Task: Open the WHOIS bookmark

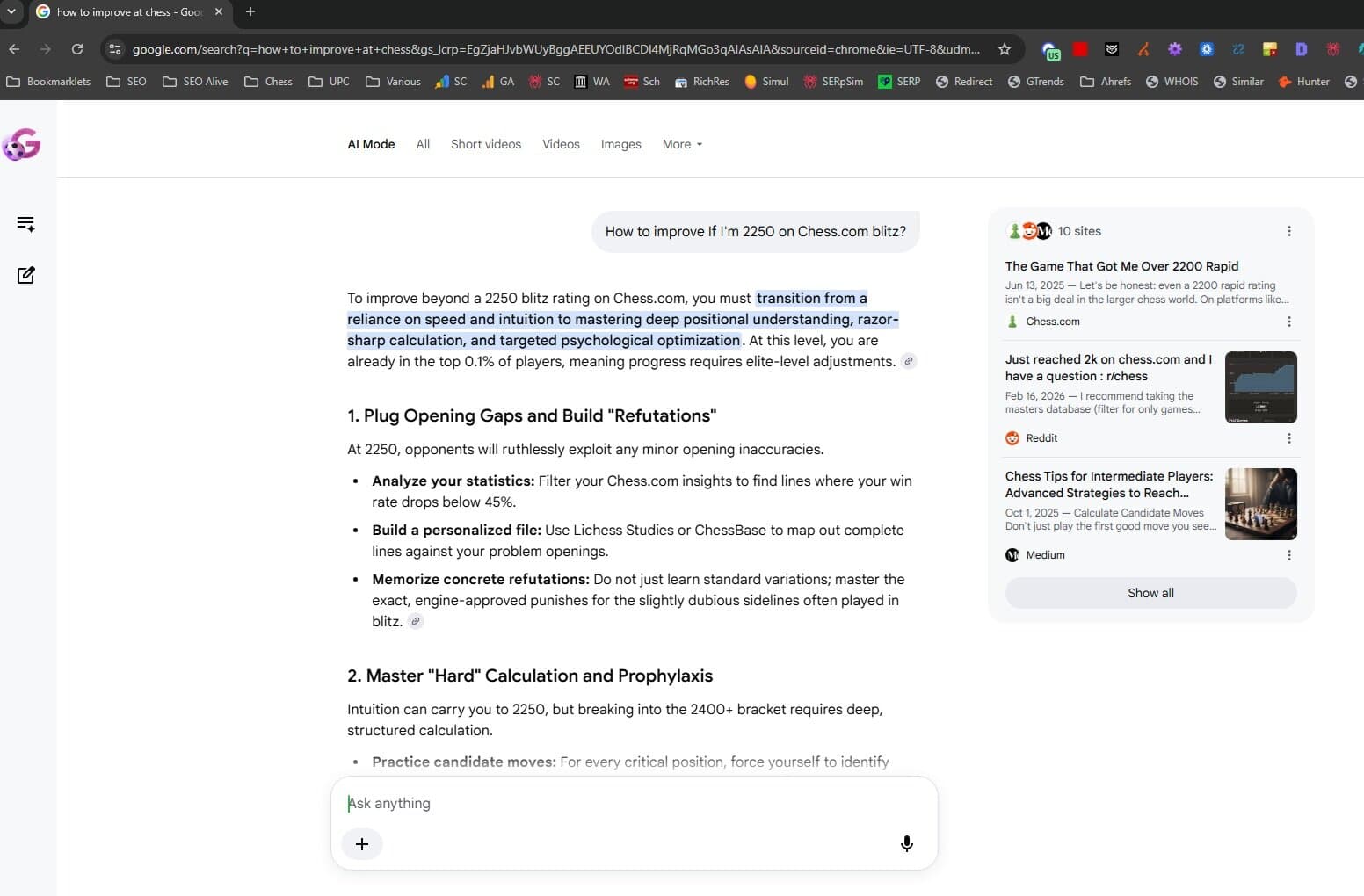Action: coord(1172,82)
